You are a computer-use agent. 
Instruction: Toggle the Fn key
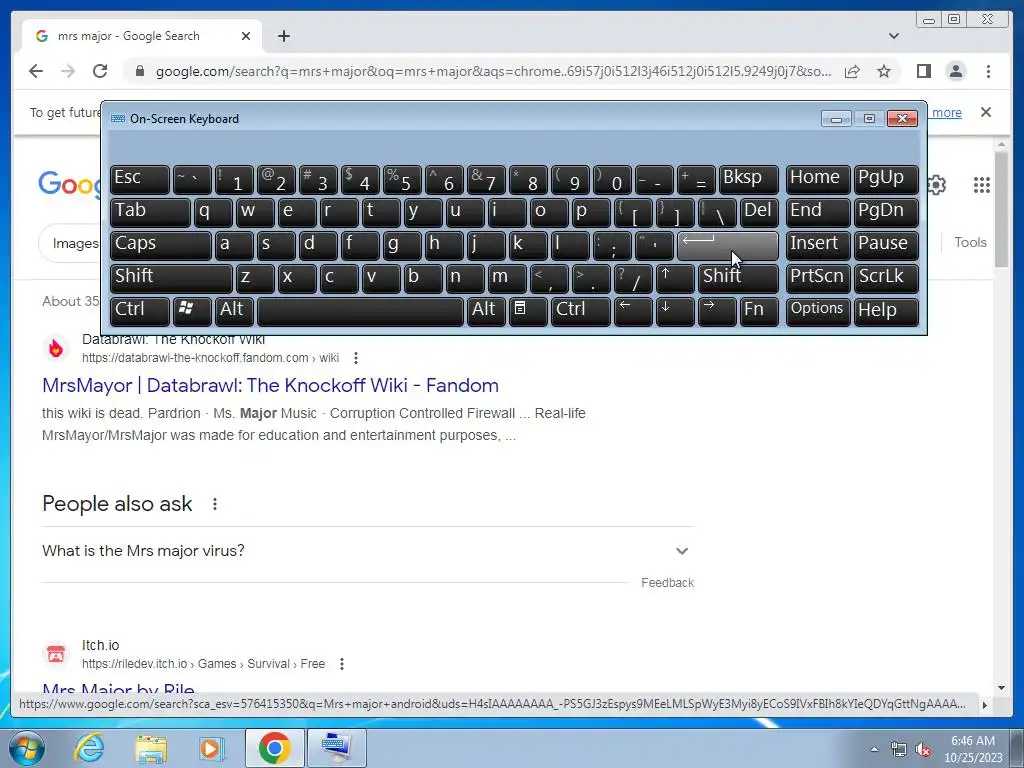coord(759,311)
